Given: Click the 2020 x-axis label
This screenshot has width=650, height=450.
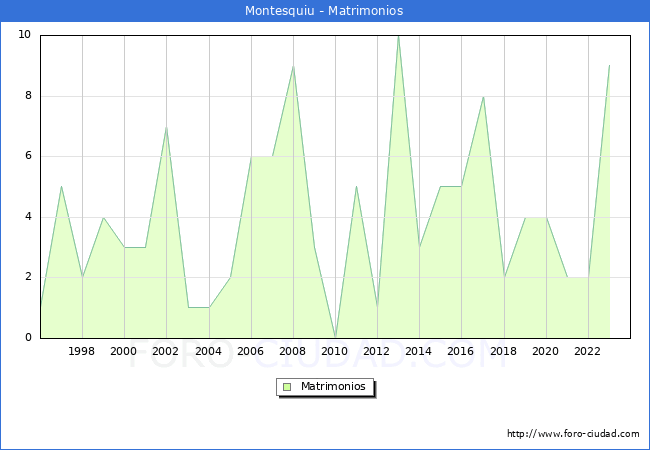Looking at the screenshot, I should (x=545, y=351).
